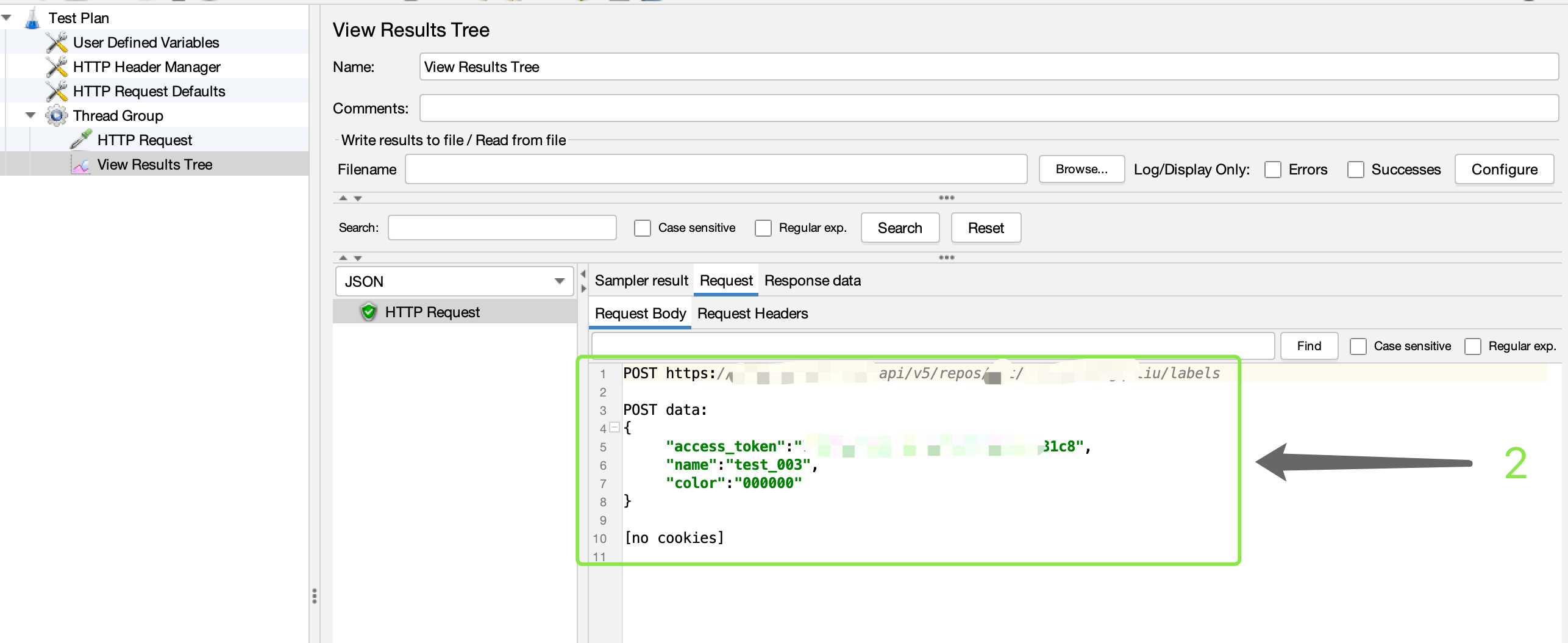Toggle Case sensitive for tree search
The width and height of the screenshot is (1568, 643).
tap(642, 228)
